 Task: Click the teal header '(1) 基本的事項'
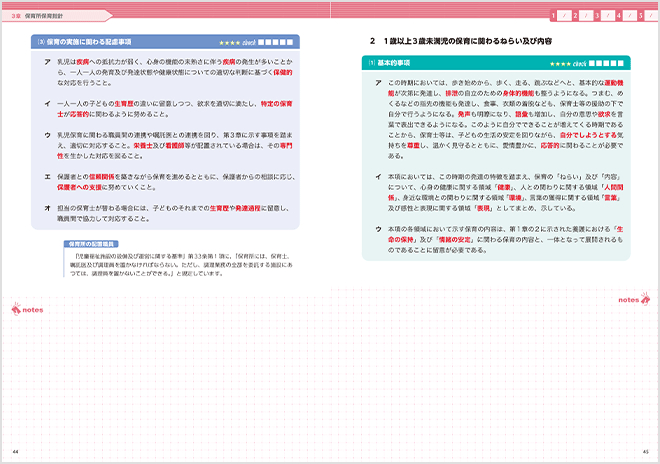(496, 63)
